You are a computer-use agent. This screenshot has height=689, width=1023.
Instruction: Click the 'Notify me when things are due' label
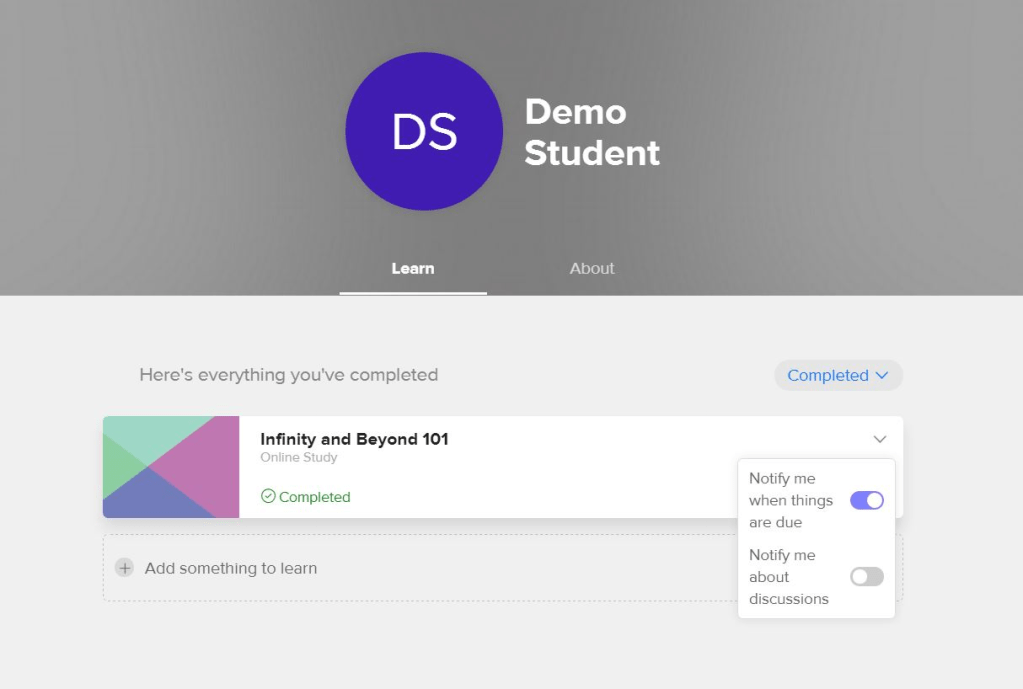(x=790, y=500)
